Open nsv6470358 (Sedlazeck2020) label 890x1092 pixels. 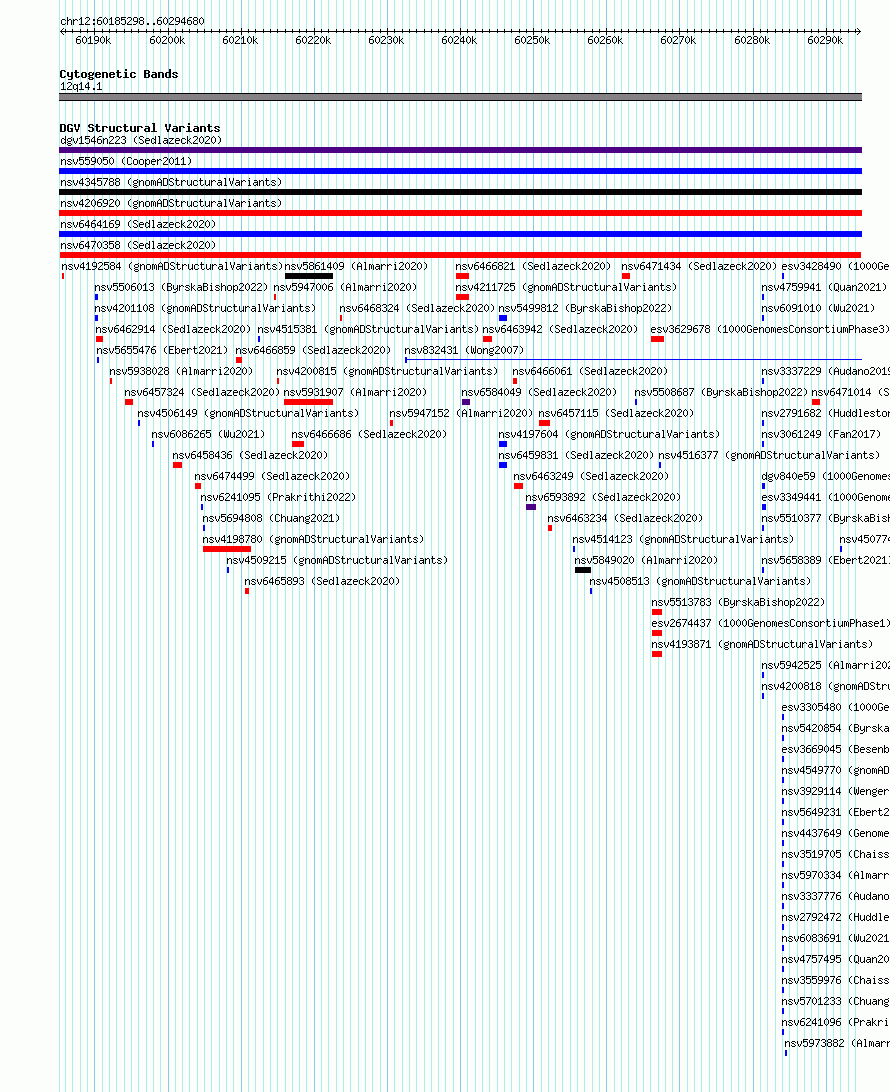(138, 245)
